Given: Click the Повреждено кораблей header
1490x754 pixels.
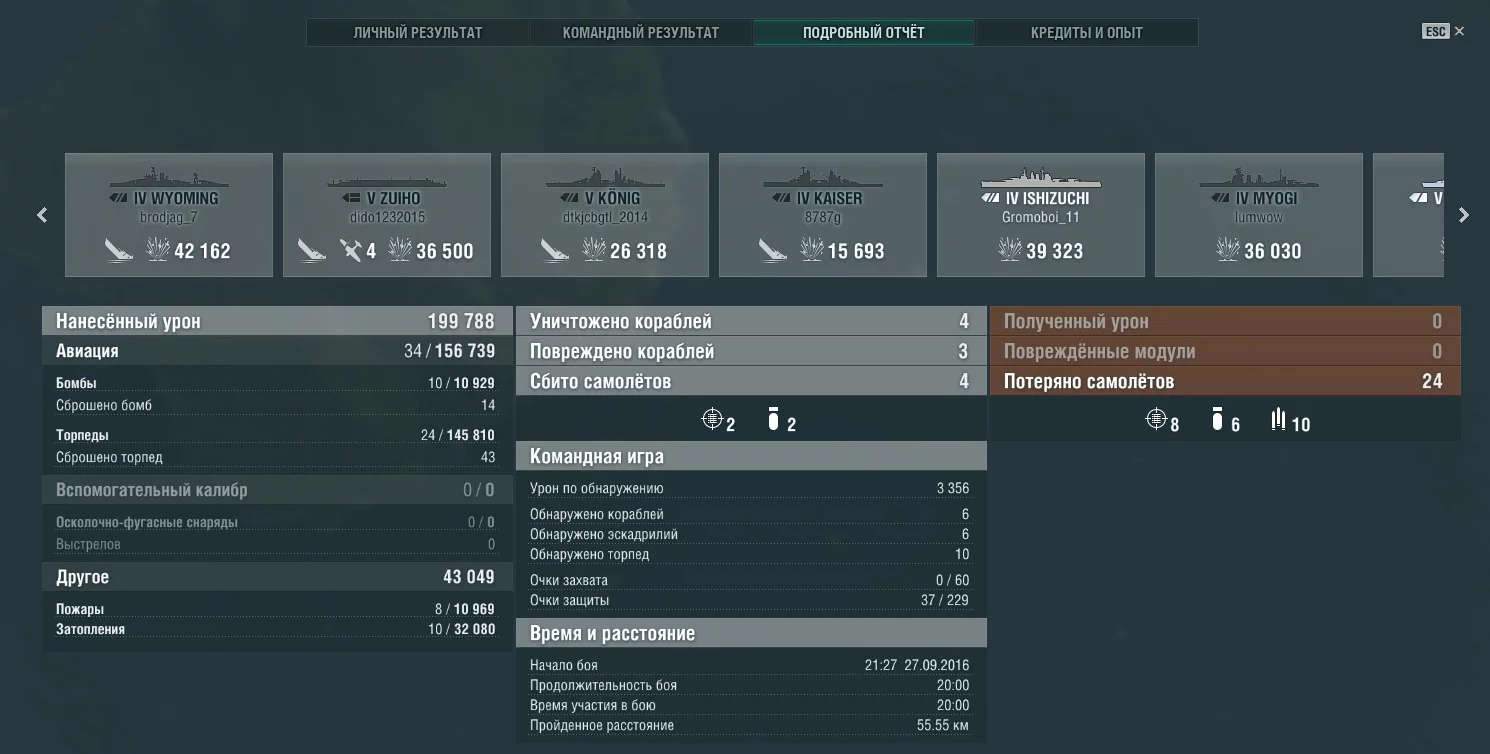Looking at the screenshot, I should click(x=751, y=351).
